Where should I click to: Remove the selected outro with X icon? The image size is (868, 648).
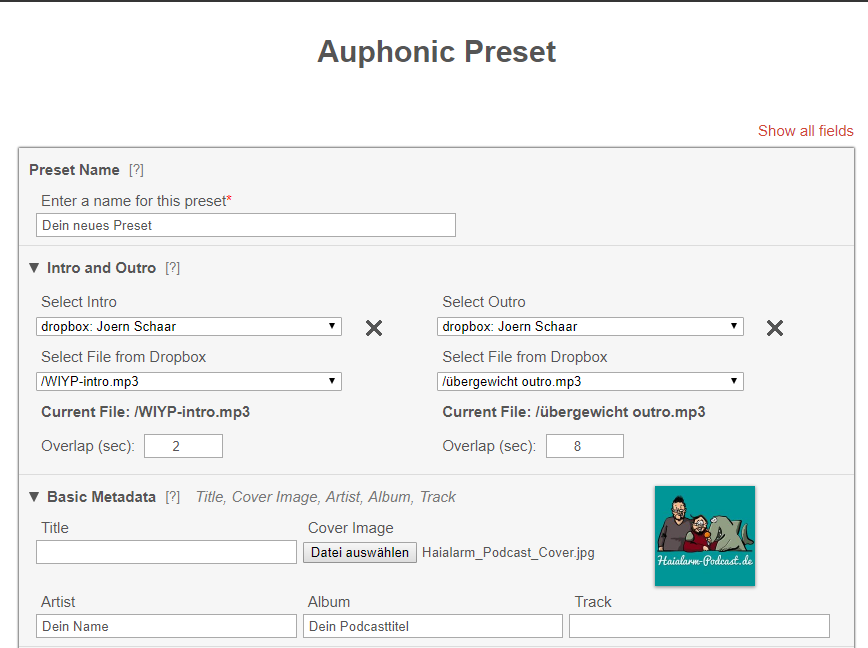774,328
